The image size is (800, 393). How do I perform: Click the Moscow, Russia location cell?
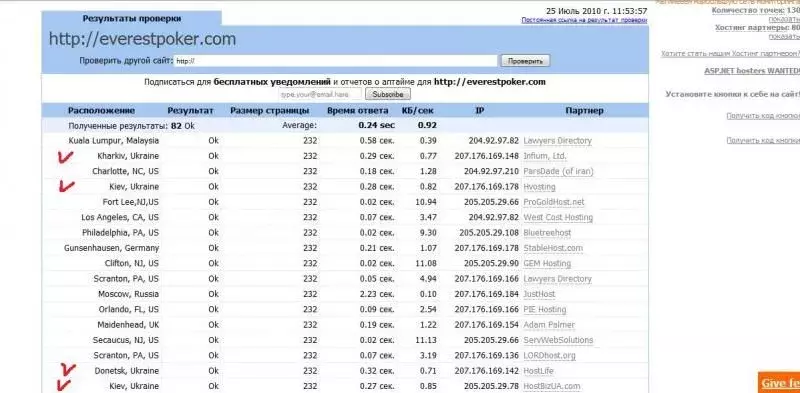[129, 293]
